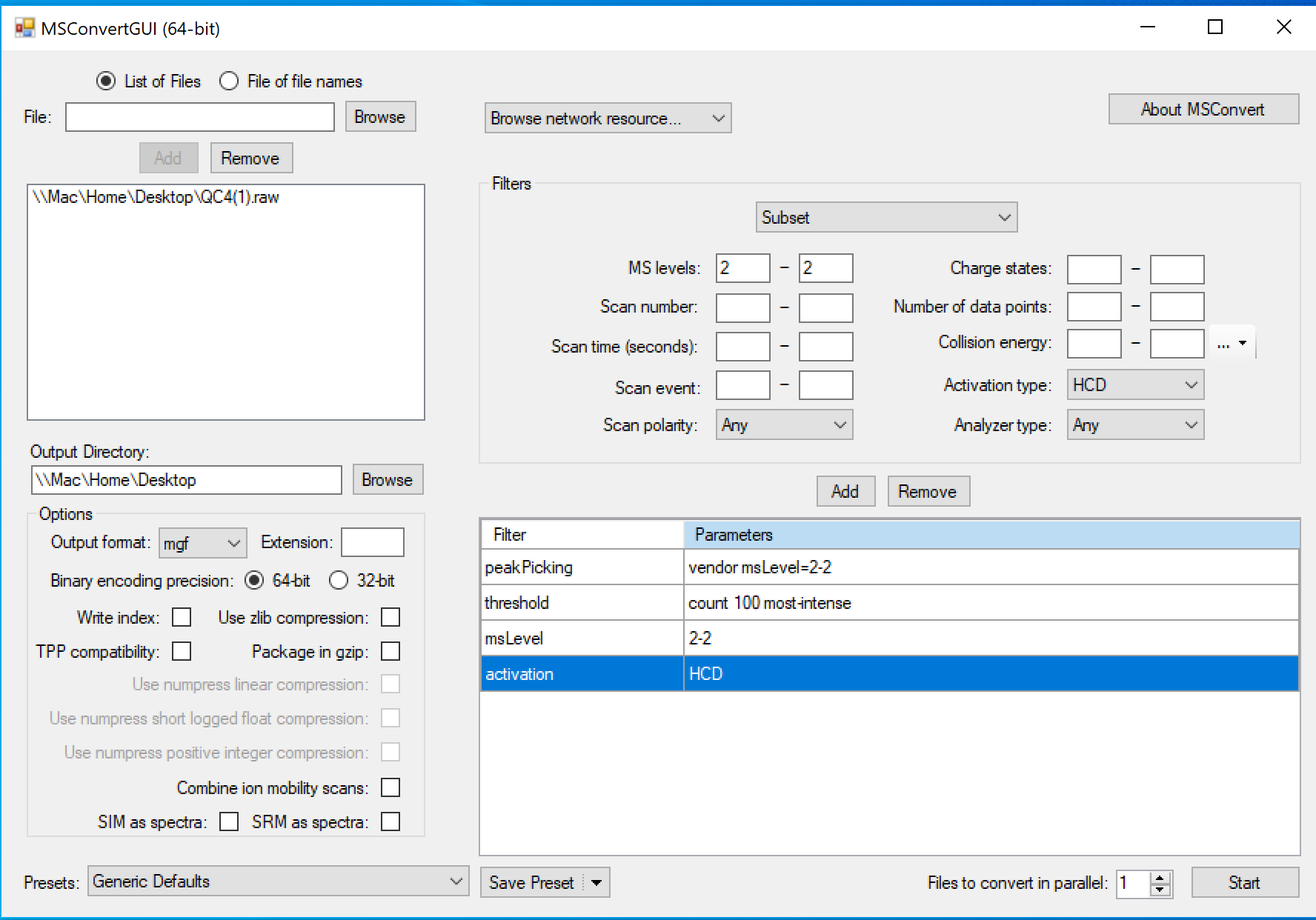Click the Scan number start field
Screen dimensions: 1316x920
pos(743,307)
